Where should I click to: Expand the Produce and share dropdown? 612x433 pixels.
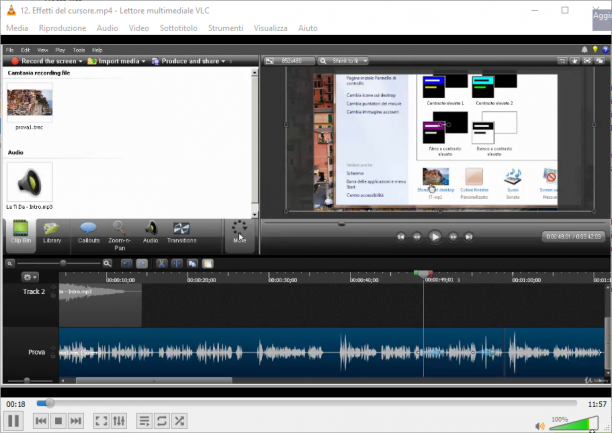point(189,61)
